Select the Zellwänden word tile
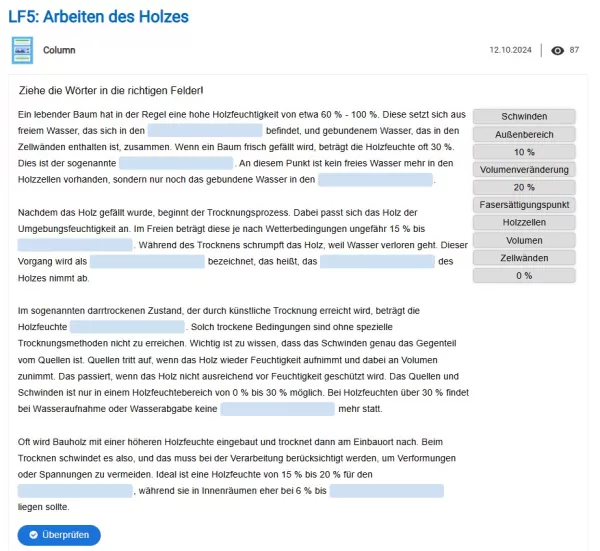Screen dimensions: 600x551 pos(524,258)
